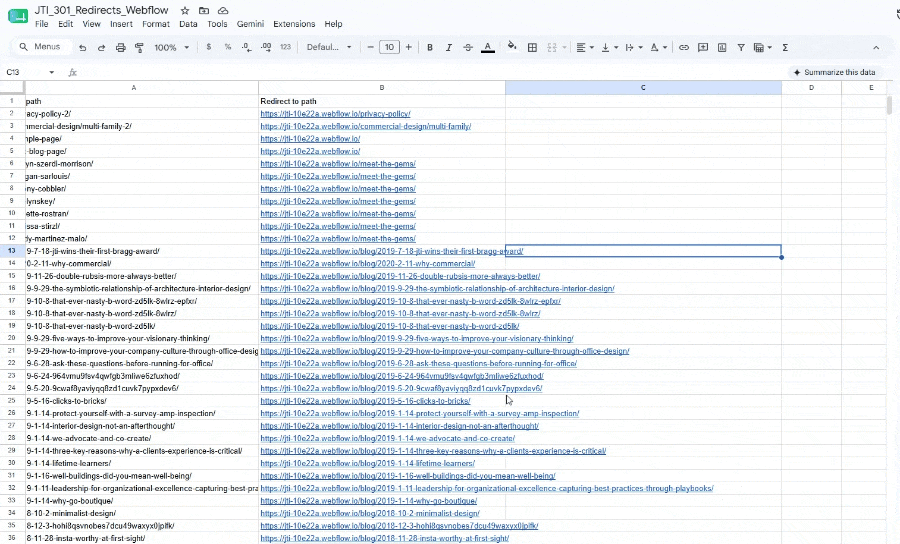Print the spreadsheet

[121, 48]
